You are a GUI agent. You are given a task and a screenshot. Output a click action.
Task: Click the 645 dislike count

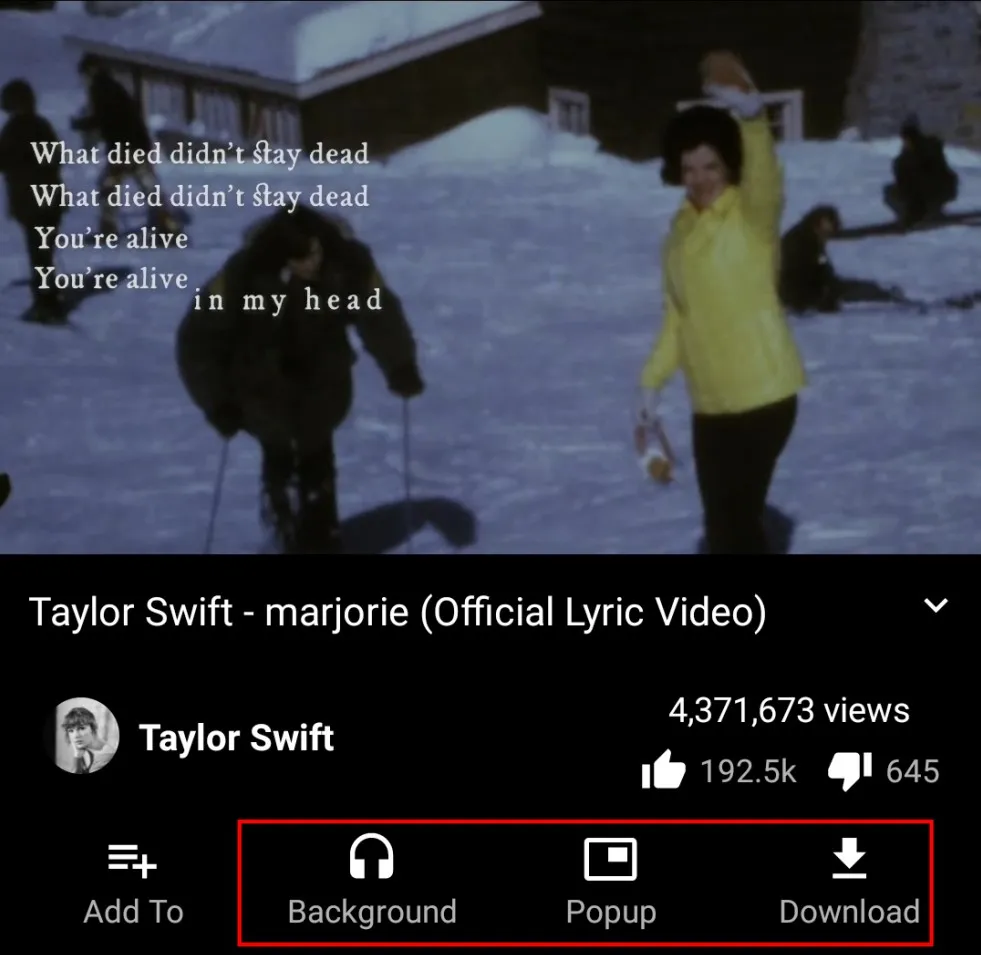pos(912,771)
